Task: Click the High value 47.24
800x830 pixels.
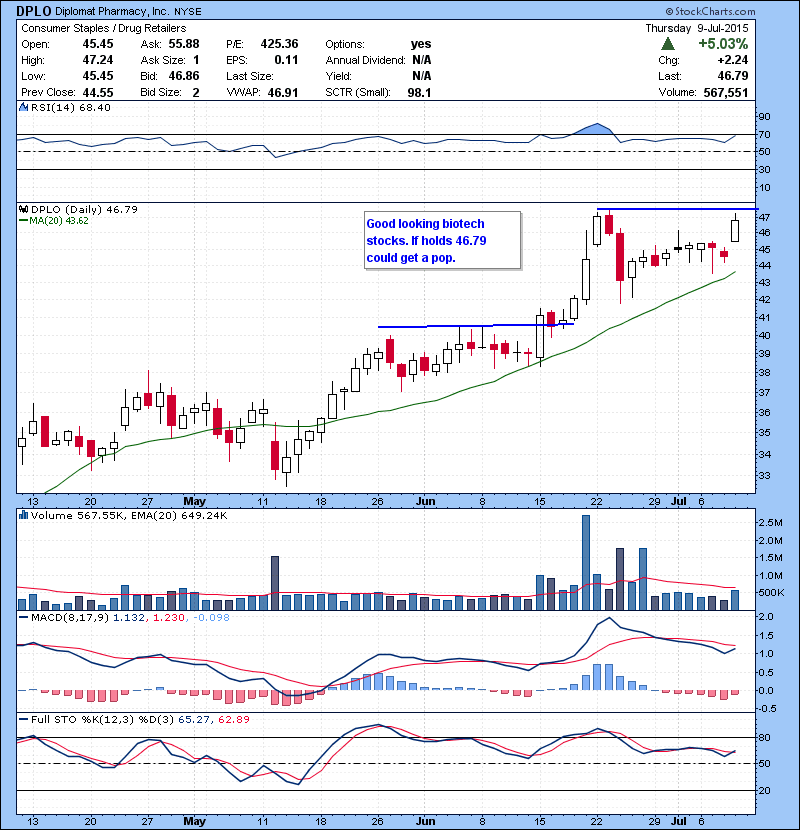Action: 98,60
